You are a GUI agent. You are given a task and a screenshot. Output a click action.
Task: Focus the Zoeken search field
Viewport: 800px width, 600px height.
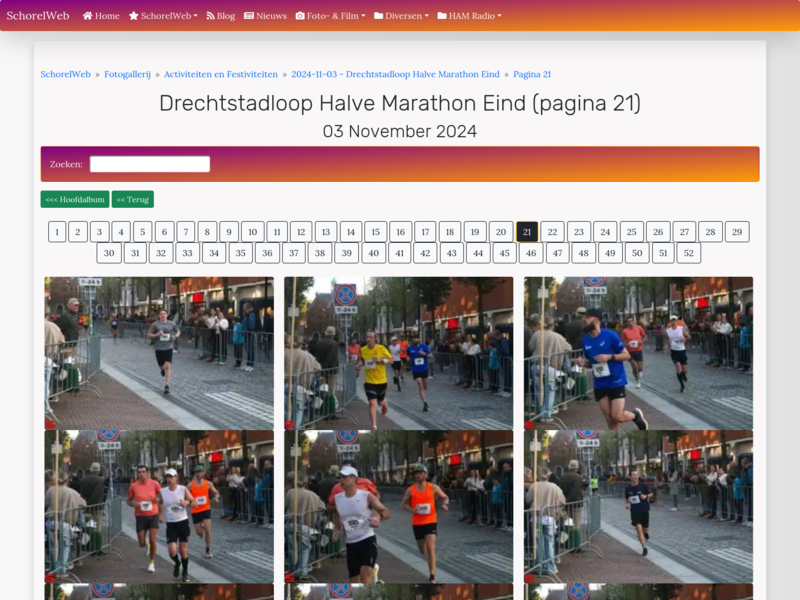150,164
